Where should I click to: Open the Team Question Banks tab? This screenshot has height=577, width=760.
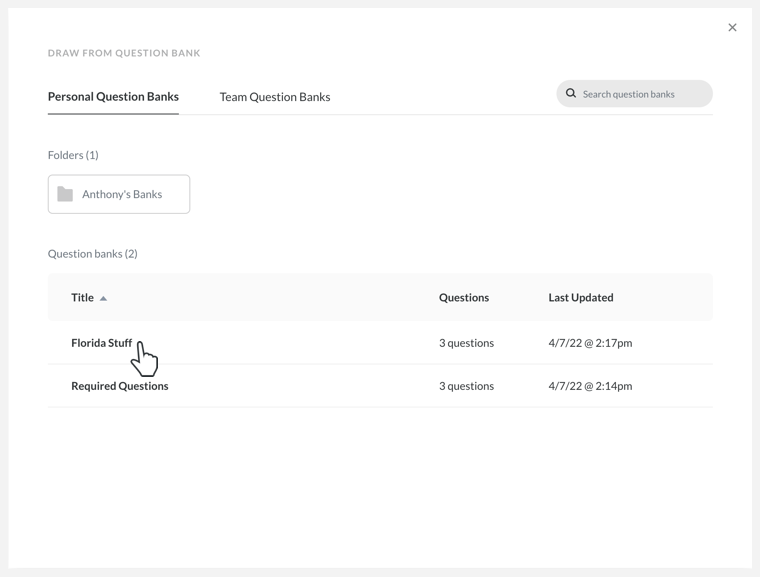click(275, 97)
